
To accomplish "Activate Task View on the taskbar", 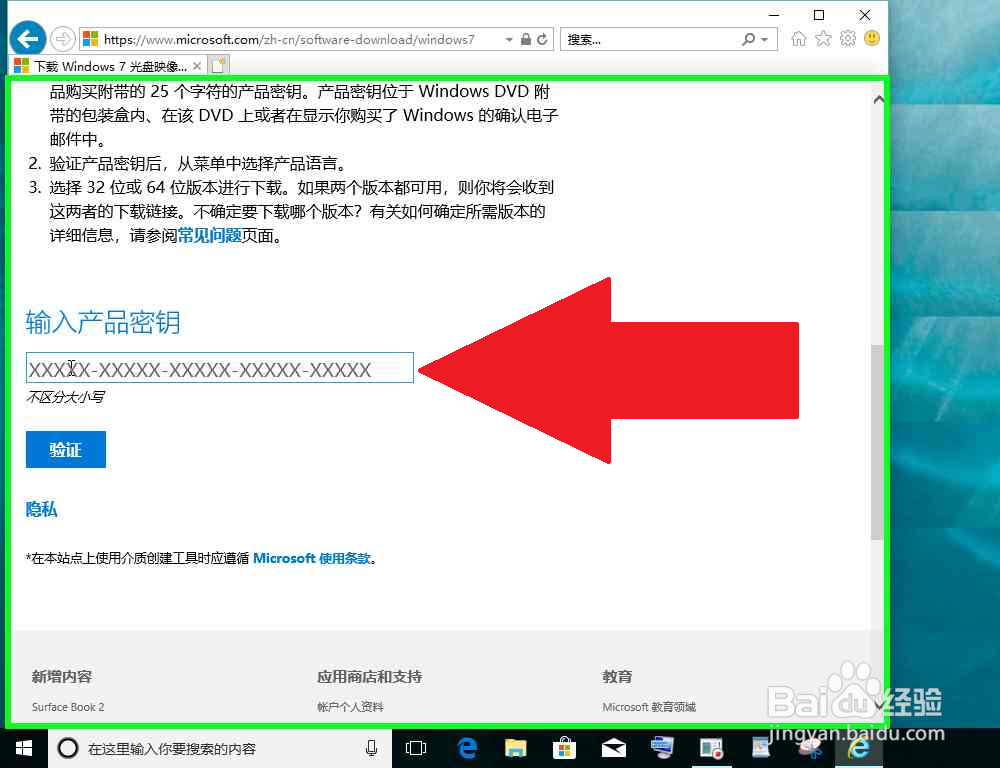I will (x=416, y=748).
